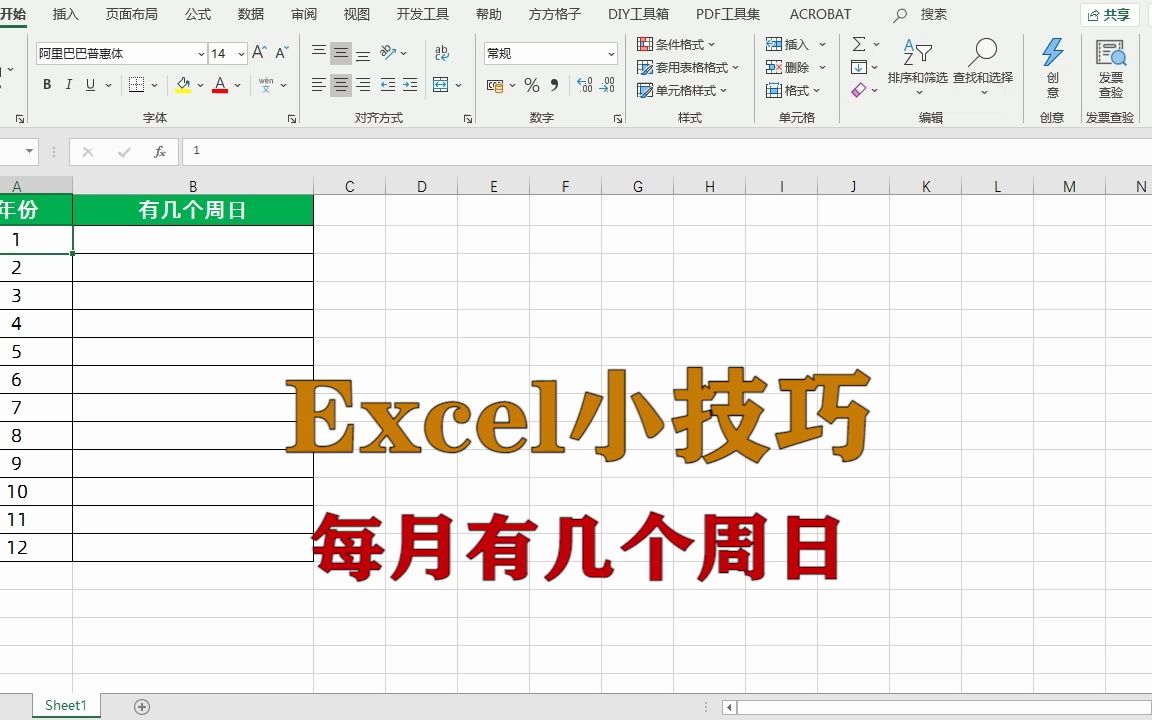Toggle wrap text alignment
Image resolution: width=1152 pixels, height=720 pixels.
pyautogui.click(x=442, y=53)
